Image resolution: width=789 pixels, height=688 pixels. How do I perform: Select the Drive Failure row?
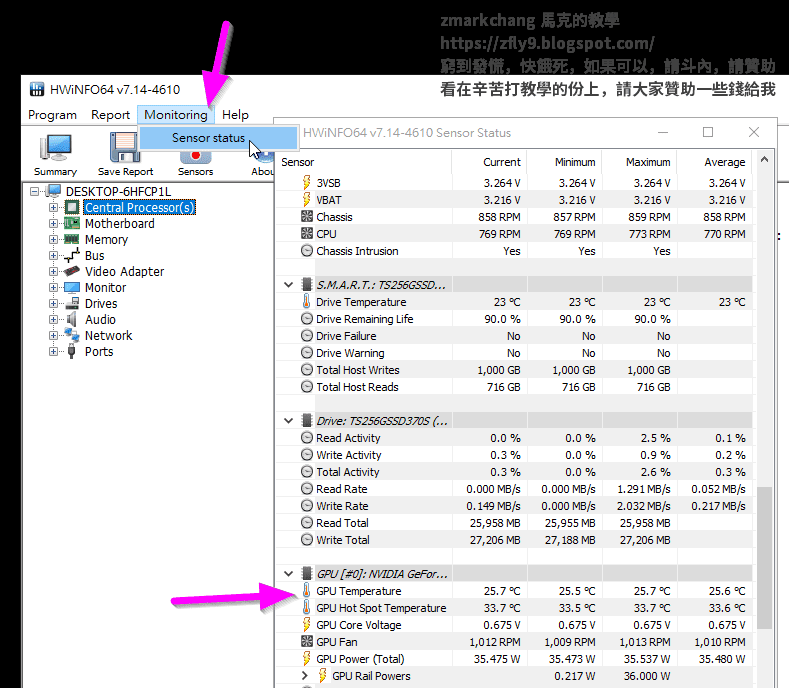click(x=514, y=336)
